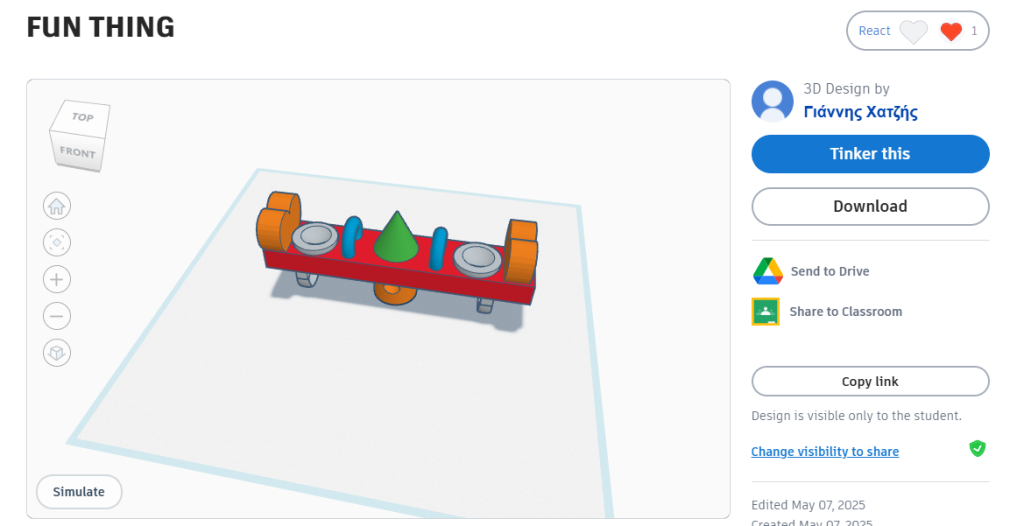Start the Simulate button
The height and width of the screenshot is (526, 1024).
pyautogui.click(x=79, y=492)
